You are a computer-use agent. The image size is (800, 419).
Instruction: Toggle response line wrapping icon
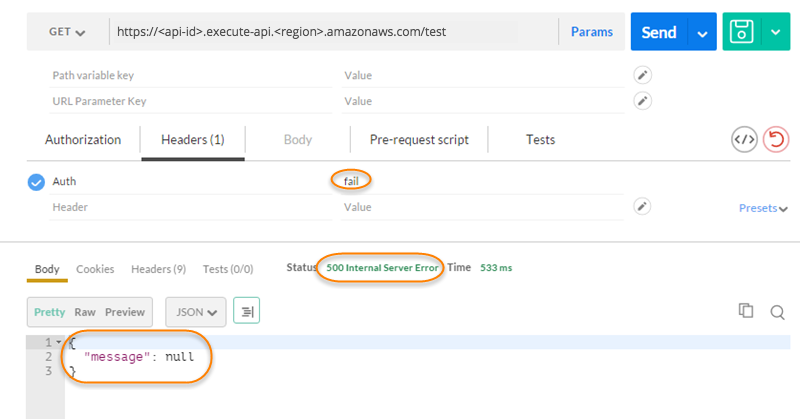tap(246, 312)
